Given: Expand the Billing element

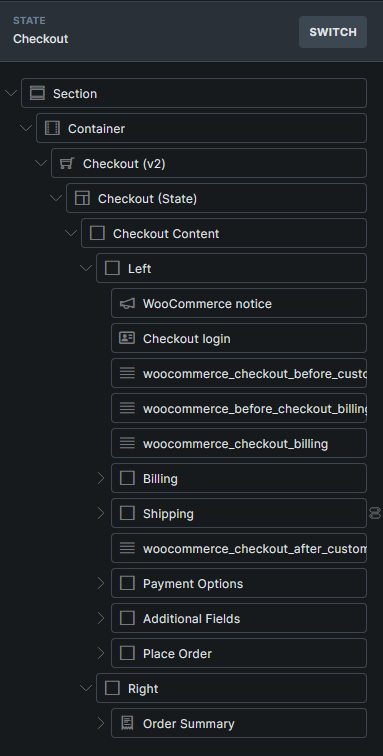Looking at the screenshot, I should pyautogui.click(x=101, y=478).
